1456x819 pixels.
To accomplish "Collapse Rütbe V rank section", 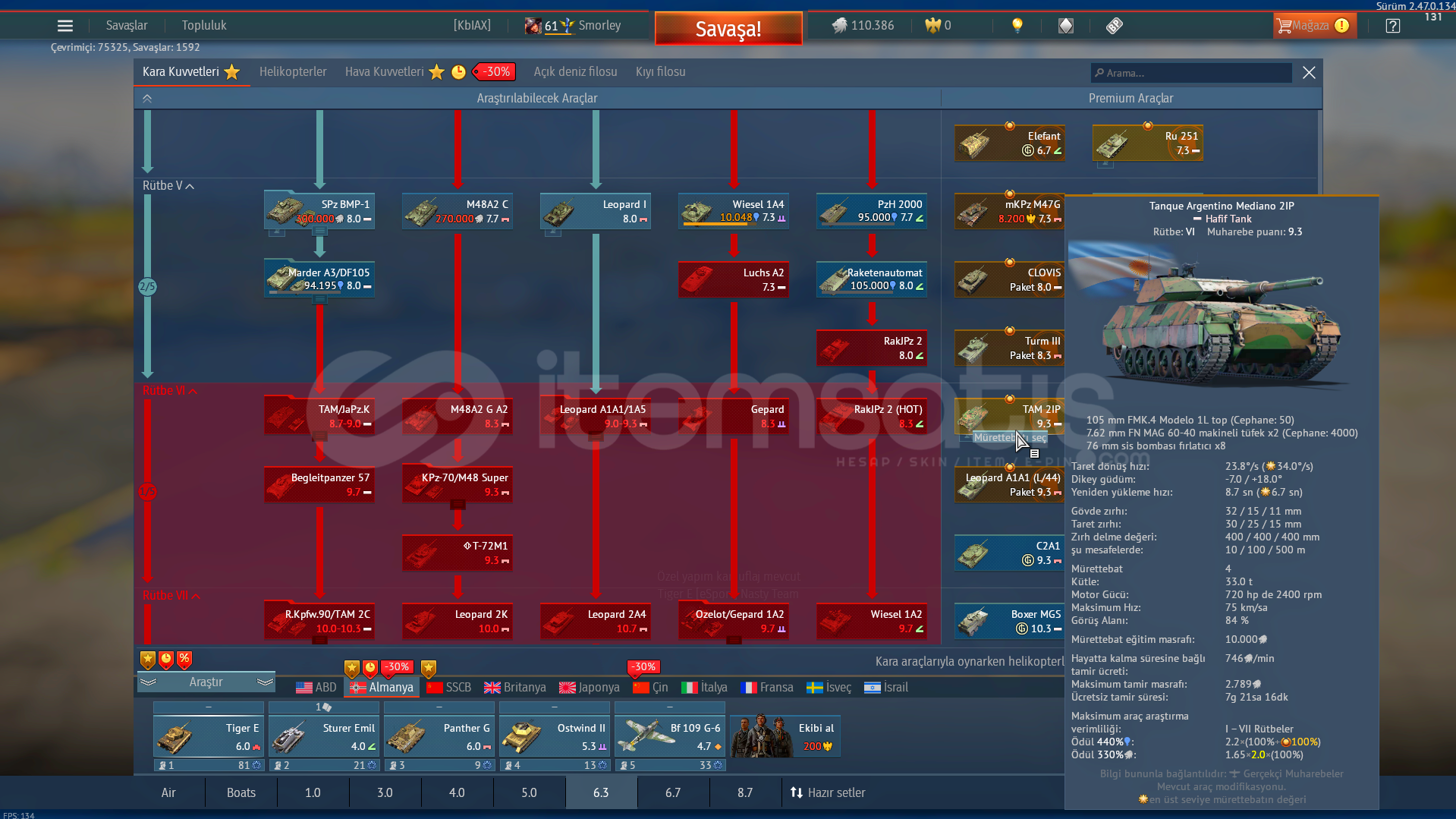I will point(168,186).
